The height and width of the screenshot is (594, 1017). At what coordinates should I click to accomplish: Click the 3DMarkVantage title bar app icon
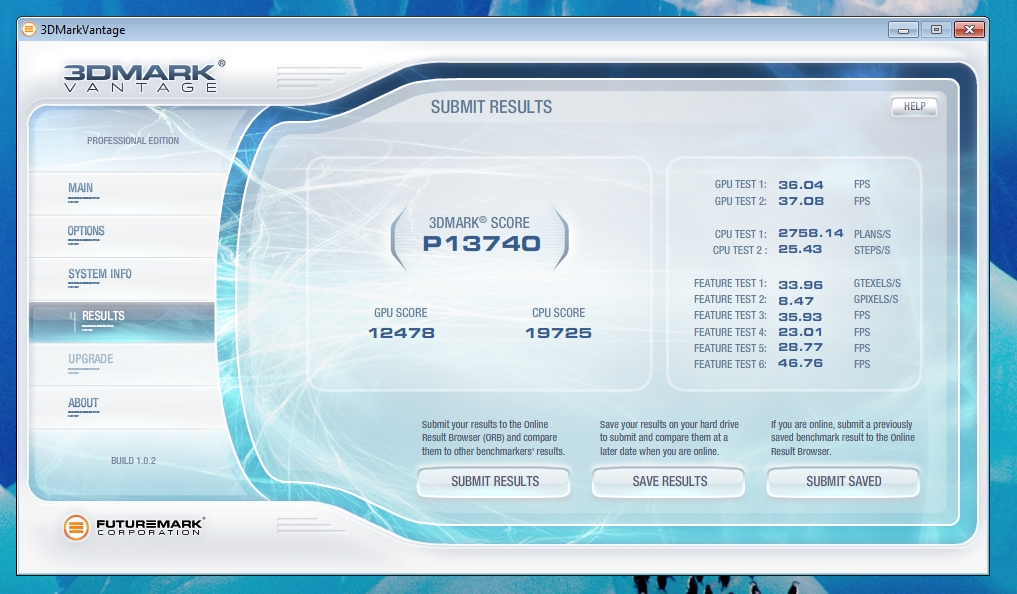(x=28, y=29)
